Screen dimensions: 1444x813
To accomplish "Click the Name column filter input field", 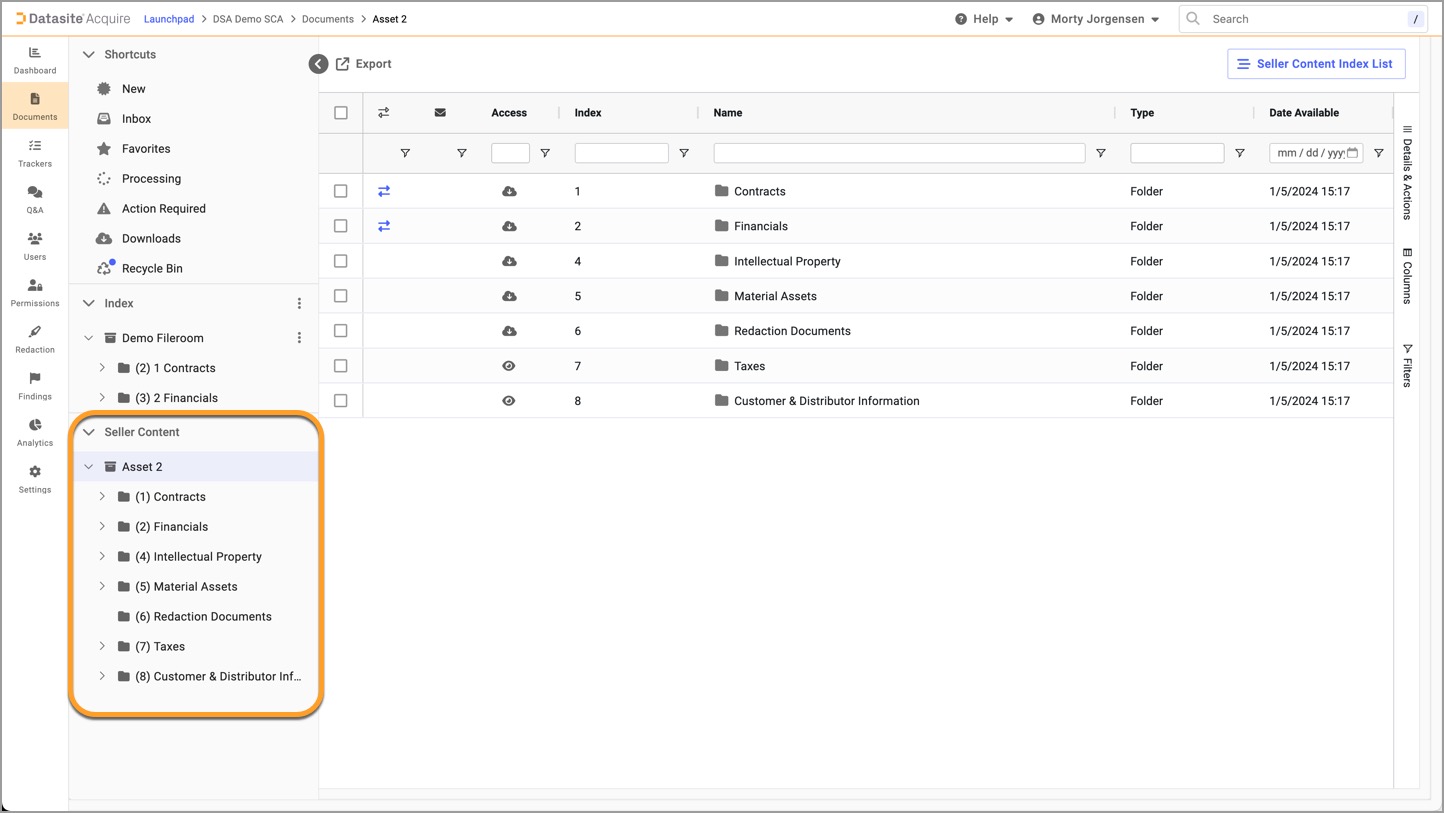I will pyautogui.click(x=898, y=153).
